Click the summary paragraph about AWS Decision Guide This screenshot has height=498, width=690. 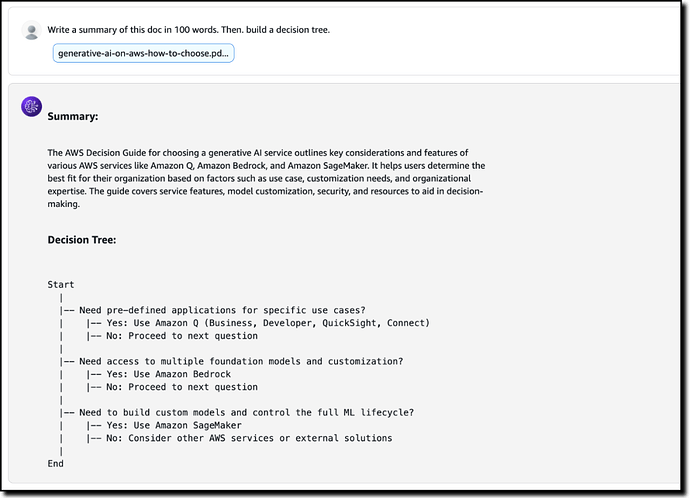click(x=266, y=178)
